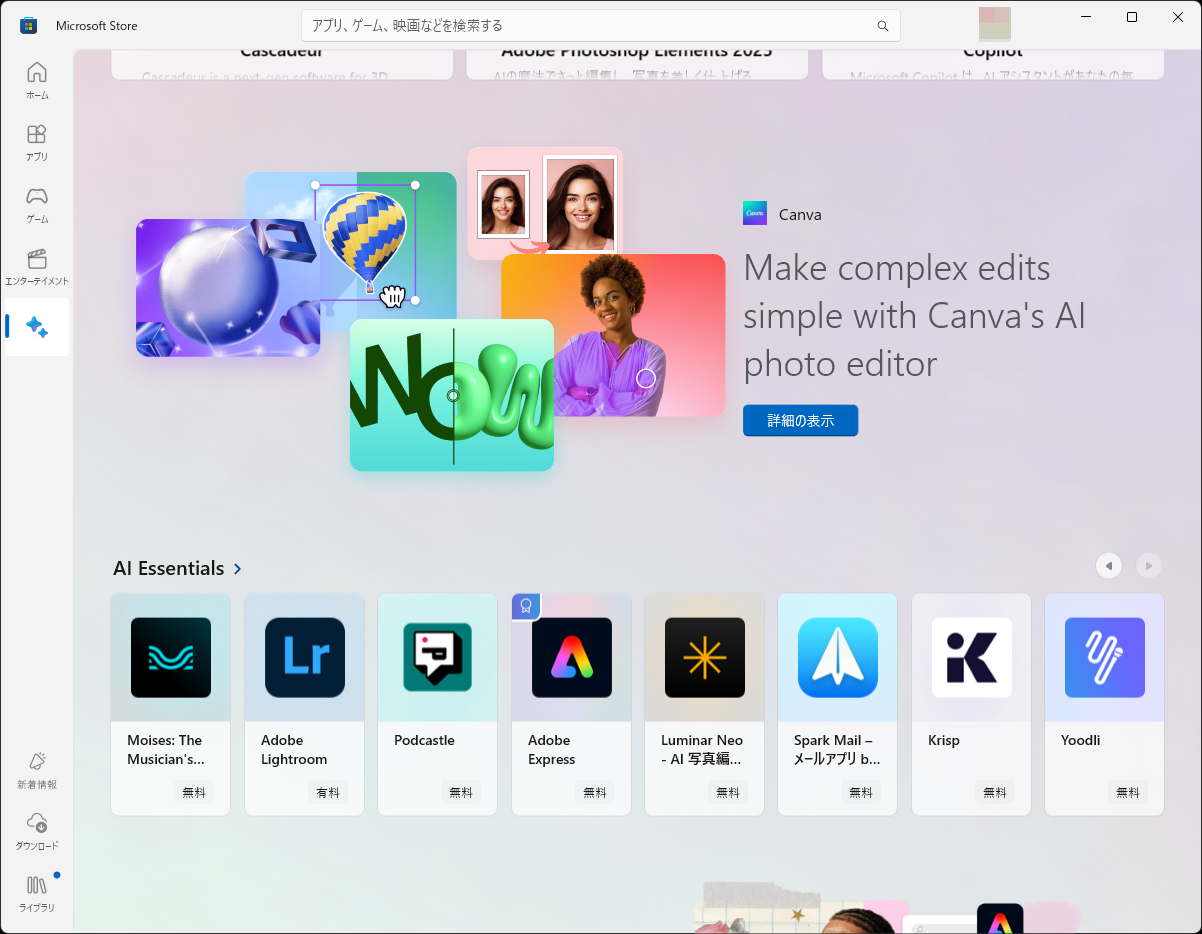Screen dimensions: 1202x934
Task: Select the AI Hub sparkle icon
Action: click(37, 327)
